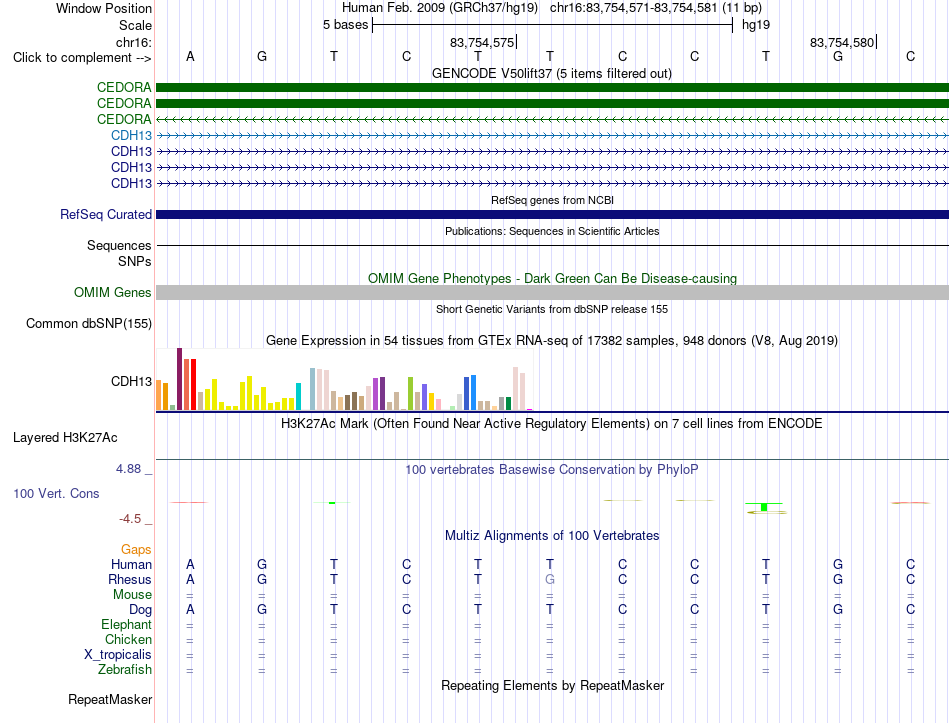Click the navy RefSeq Curated bar

pos(552,215)
